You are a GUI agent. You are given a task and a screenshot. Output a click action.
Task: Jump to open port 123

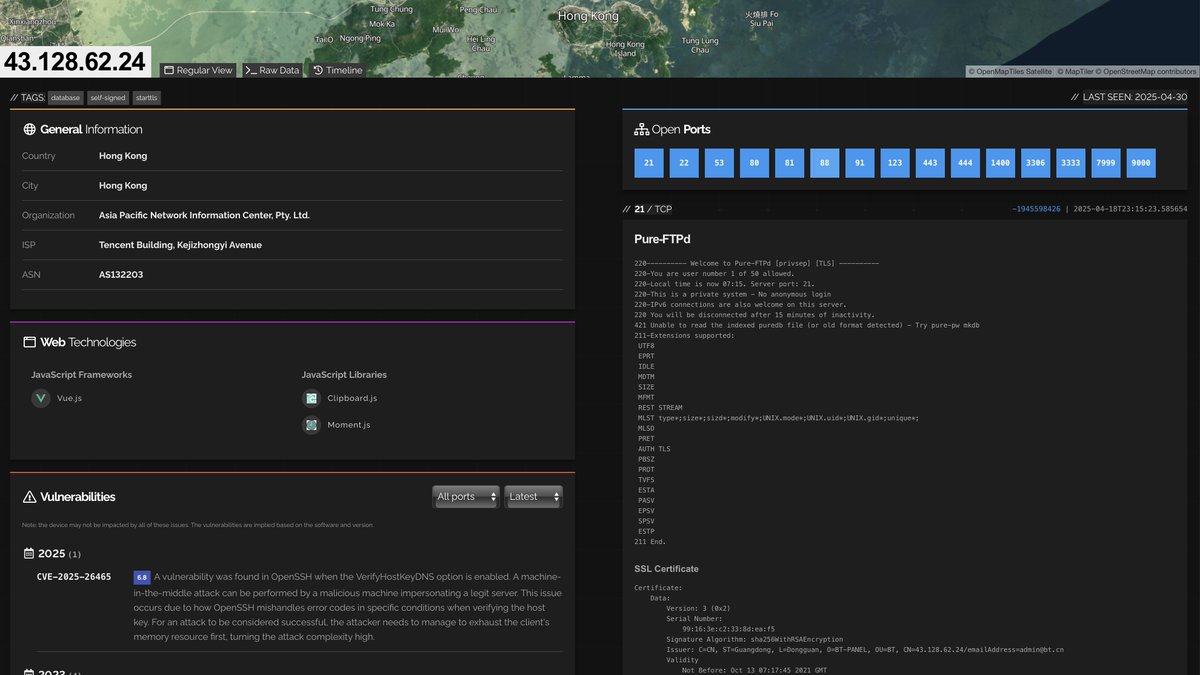(895, 163)
